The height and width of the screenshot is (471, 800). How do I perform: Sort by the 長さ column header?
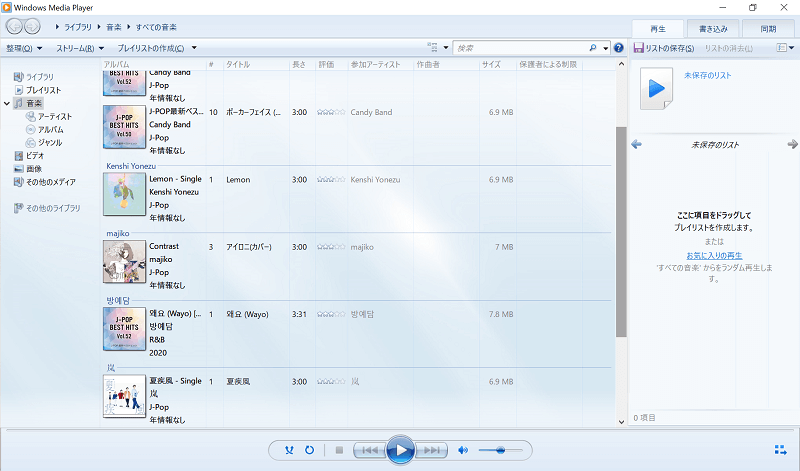[x=302, y=64]
